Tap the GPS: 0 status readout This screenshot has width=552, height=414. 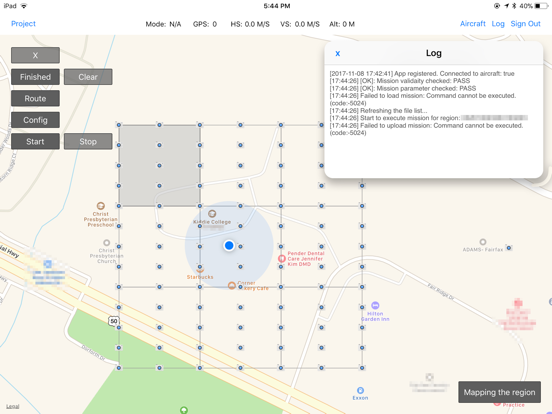(205, 24)
